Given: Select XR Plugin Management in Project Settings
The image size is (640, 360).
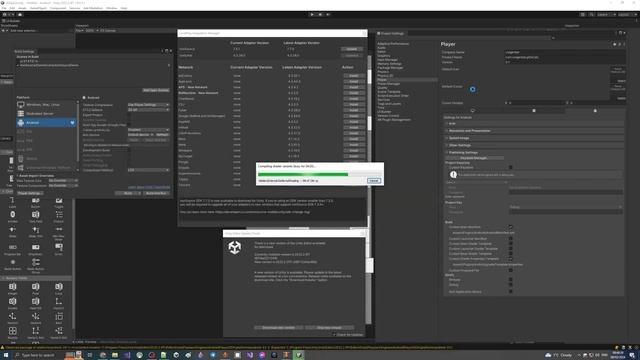Looking at the screenshot, I should point(394,120).
